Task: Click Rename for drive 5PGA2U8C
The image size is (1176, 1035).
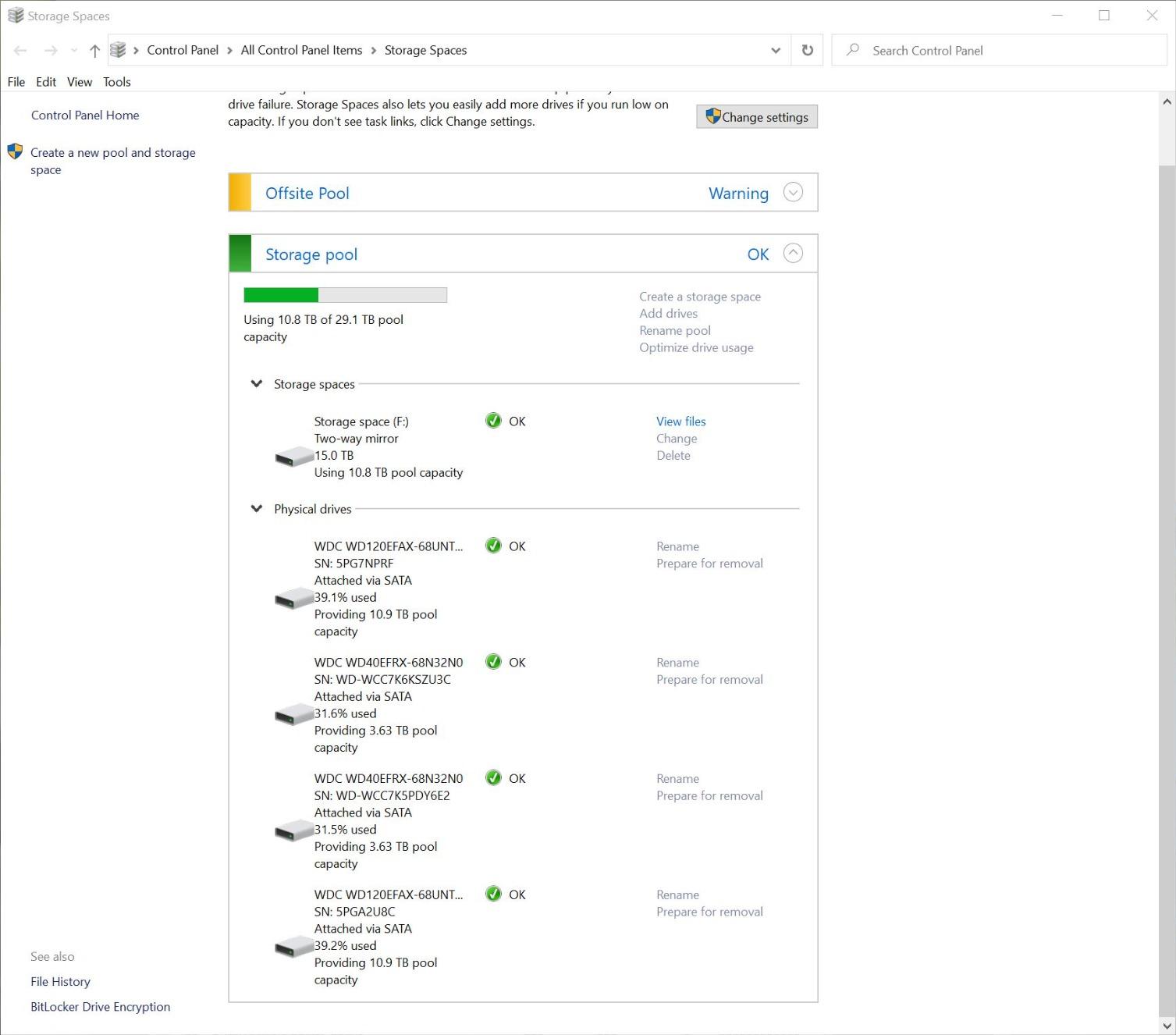Action: click(x=677, y=895)
